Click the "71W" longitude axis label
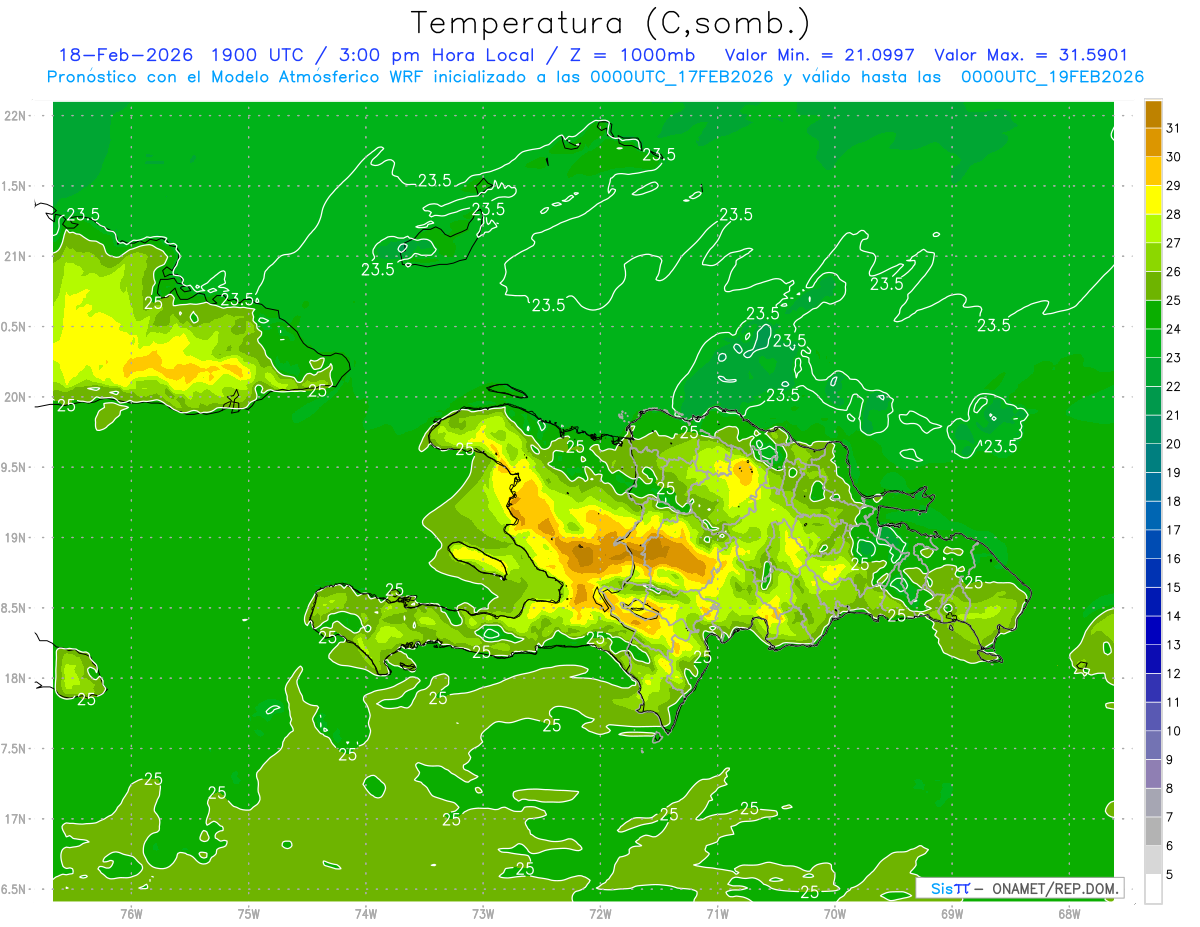The image size is (1200, 927). click(x=717, y=913)
